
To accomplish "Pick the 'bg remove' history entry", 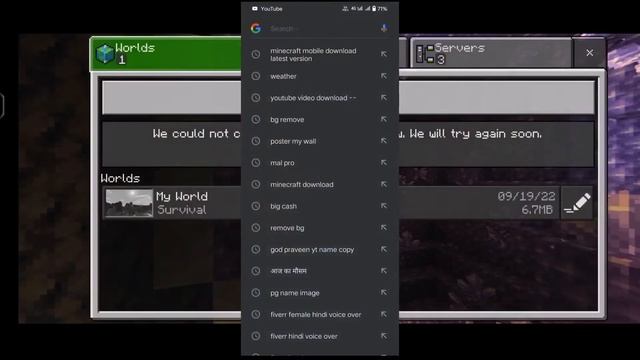I will (x=287, y=120).
